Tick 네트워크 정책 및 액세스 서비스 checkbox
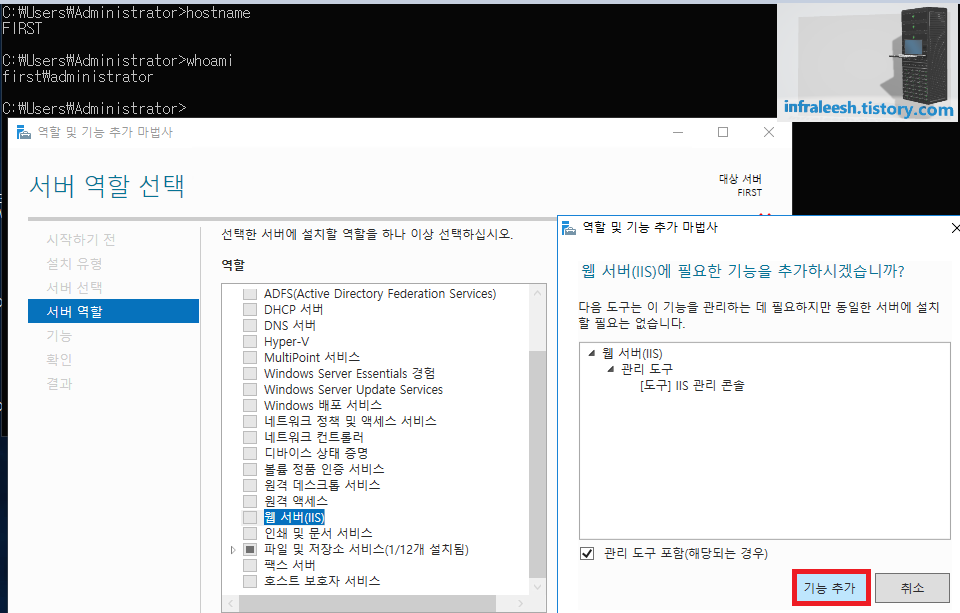The width and height of the screenshot is (960, 613). (x=250, y=421)
